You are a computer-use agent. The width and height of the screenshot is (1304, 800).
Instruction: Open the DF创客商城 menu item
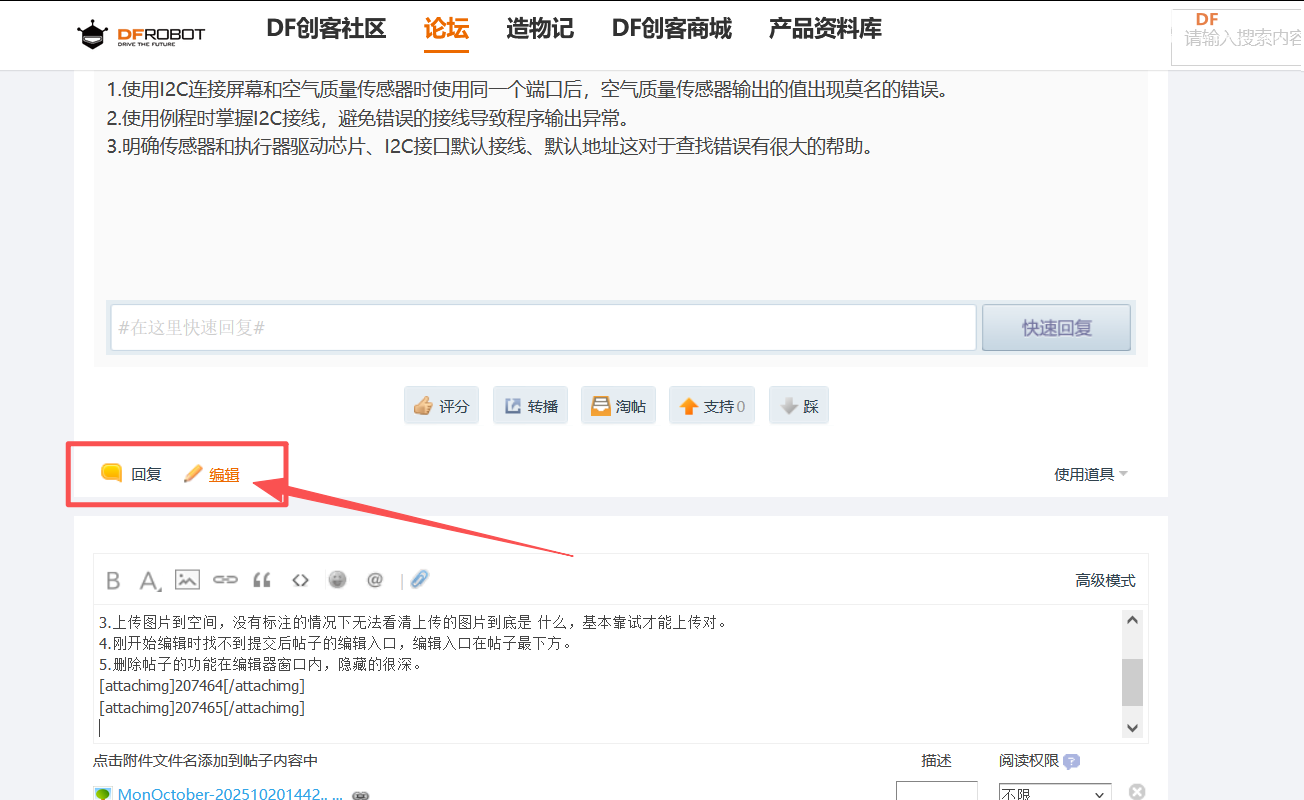[x=671, y=29]
